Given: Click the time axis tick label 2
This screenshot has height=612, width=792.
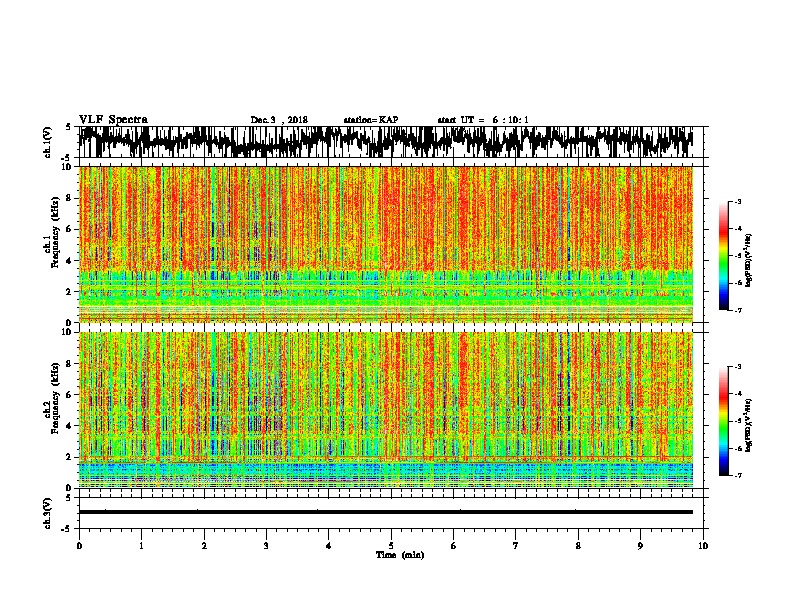Looking at the screenshot, I should (x=204, y=546).
